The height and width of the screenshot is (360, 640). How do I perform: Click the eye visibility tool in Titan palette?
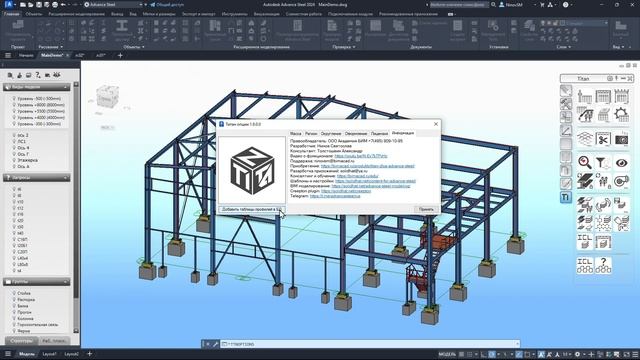click(621, 162)
